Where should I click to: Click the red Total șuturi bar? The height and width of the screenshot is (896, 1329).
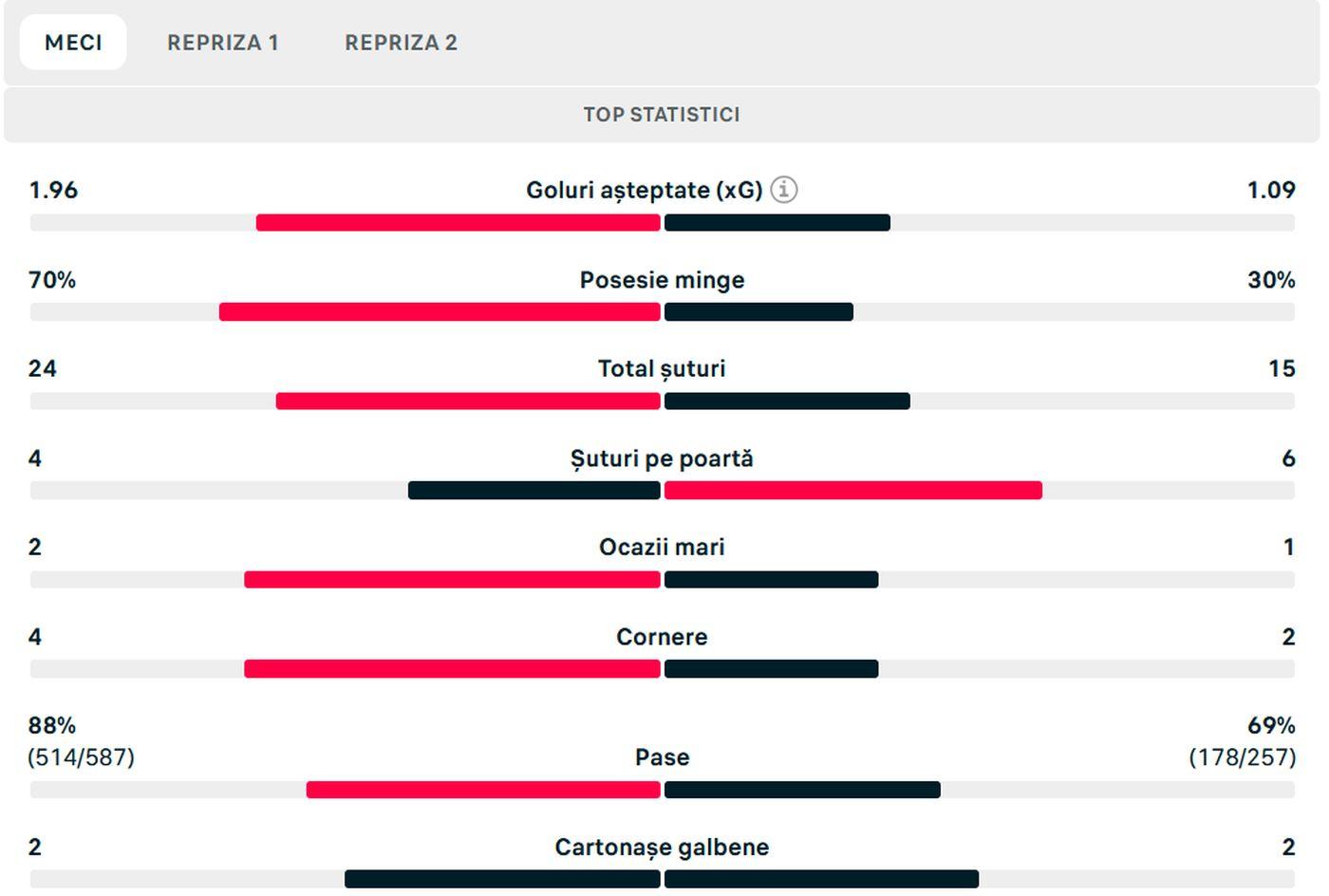pos(468,401)
